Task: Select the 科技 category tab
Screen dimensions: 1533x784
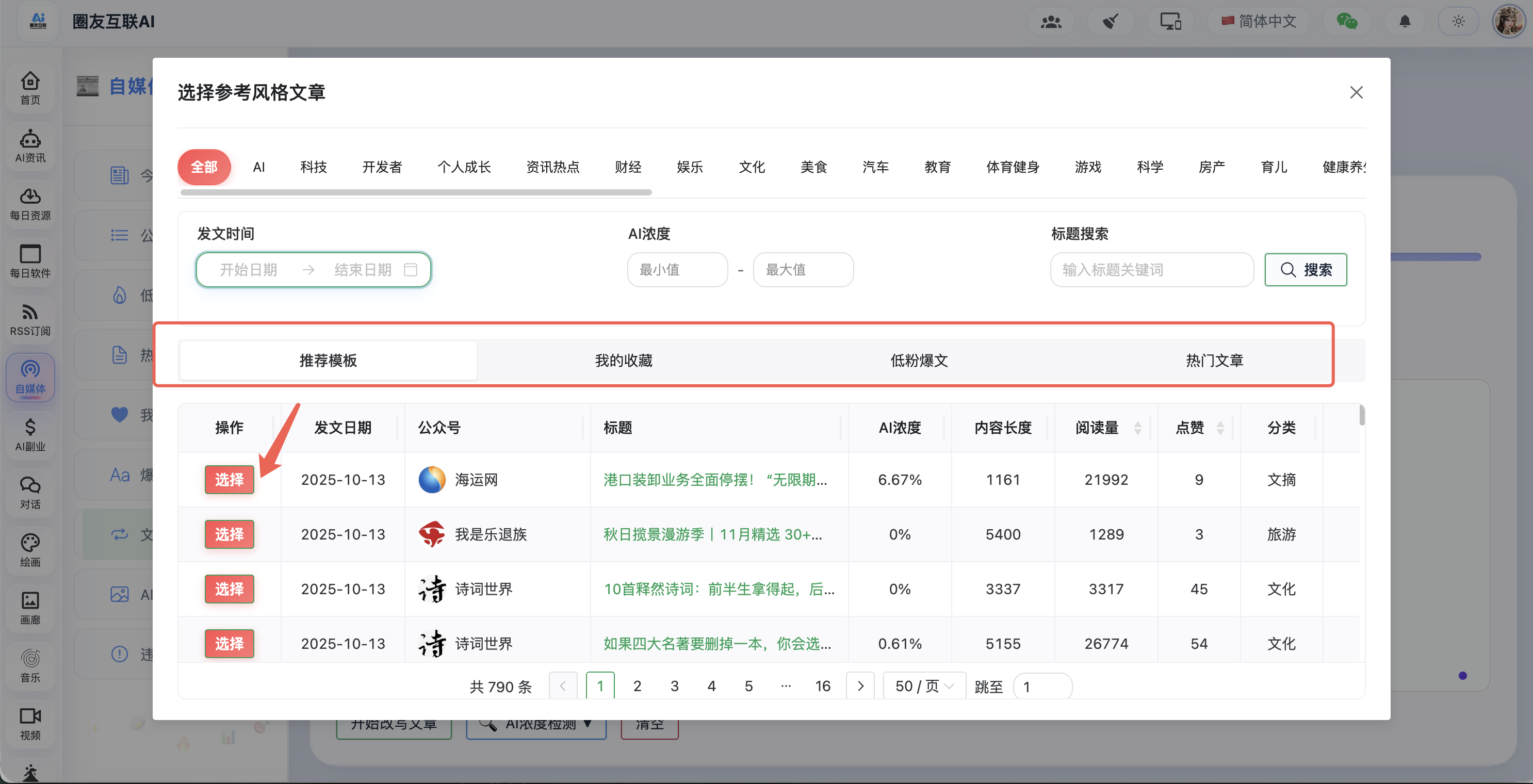Action: 313,167
